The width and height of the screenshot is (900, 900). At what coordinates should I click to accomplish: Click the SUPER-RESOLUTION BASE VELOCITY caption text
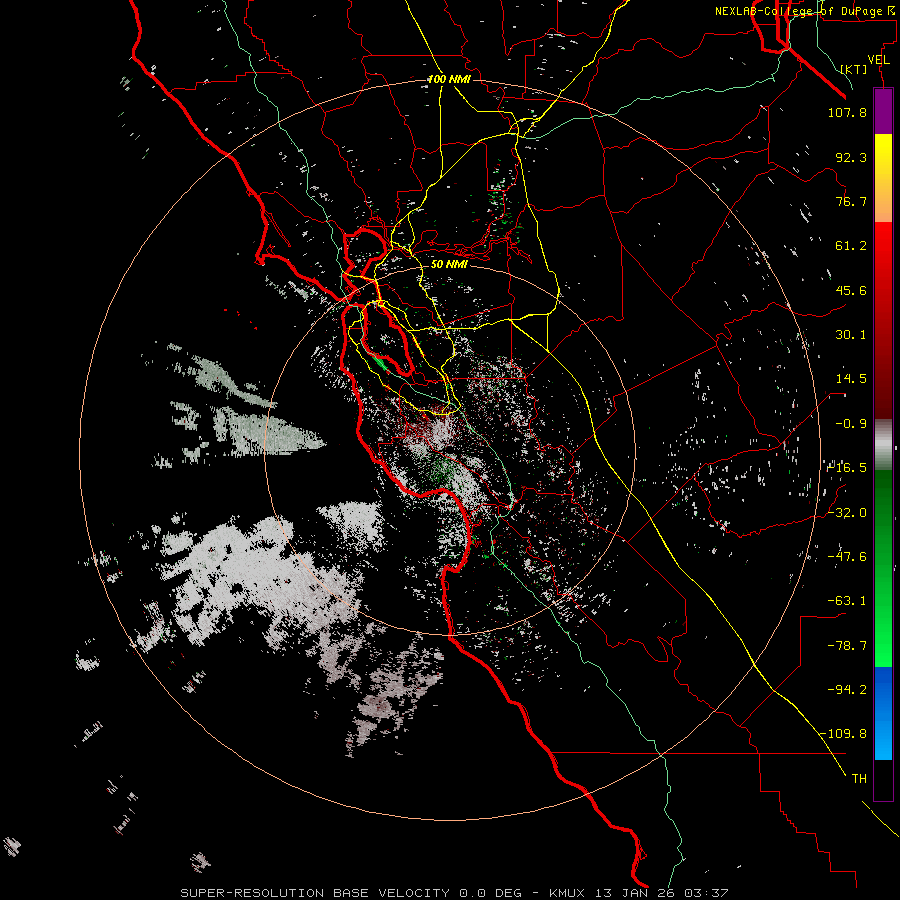point(315,893)
